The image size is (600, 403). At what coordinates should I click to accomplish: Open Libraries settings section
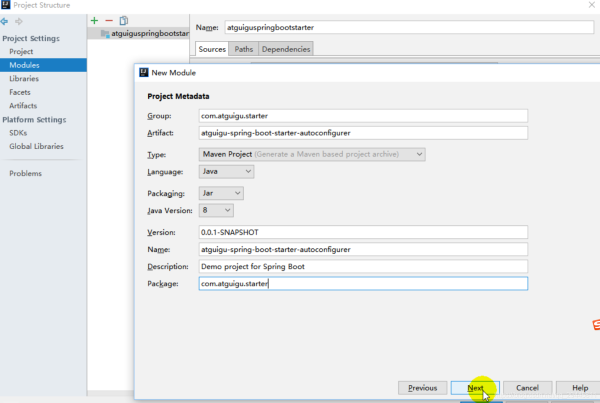24,78
